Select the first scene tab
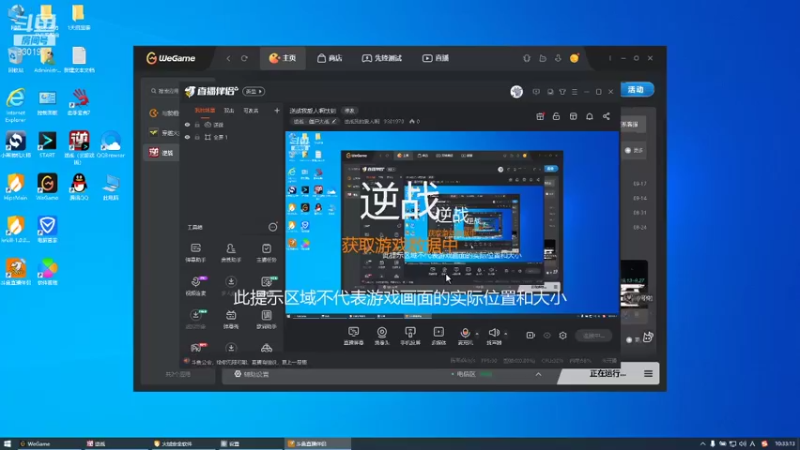Screen dimensions: 800x450 point(205,111)
